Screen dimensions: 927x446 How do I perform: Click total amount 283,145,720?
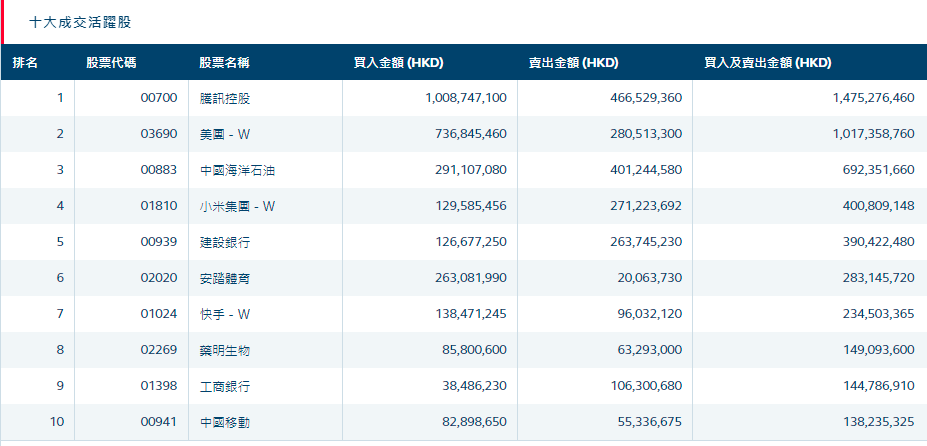click(x=879, y=278)
